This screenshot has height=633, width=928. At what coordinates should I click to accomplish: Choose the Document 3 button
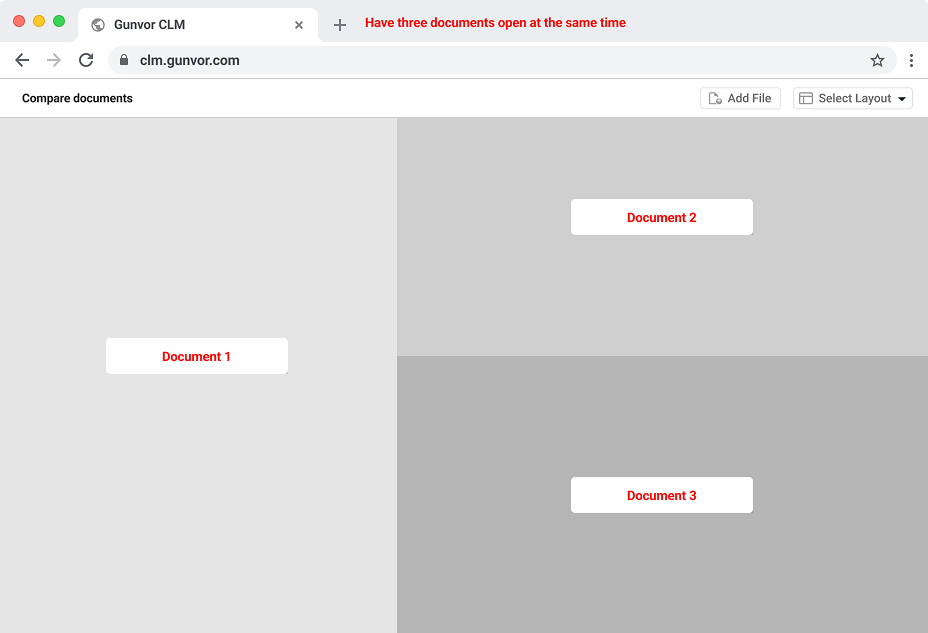661,495
